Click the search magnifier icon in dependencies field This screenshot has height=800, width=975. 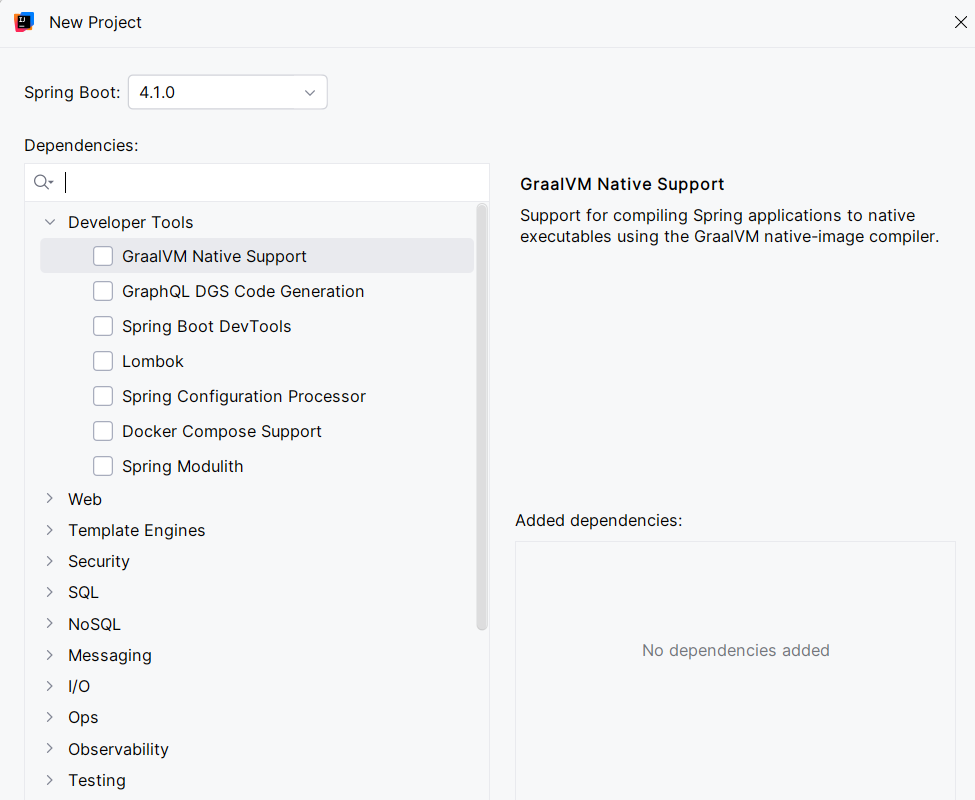click(43, 182)
